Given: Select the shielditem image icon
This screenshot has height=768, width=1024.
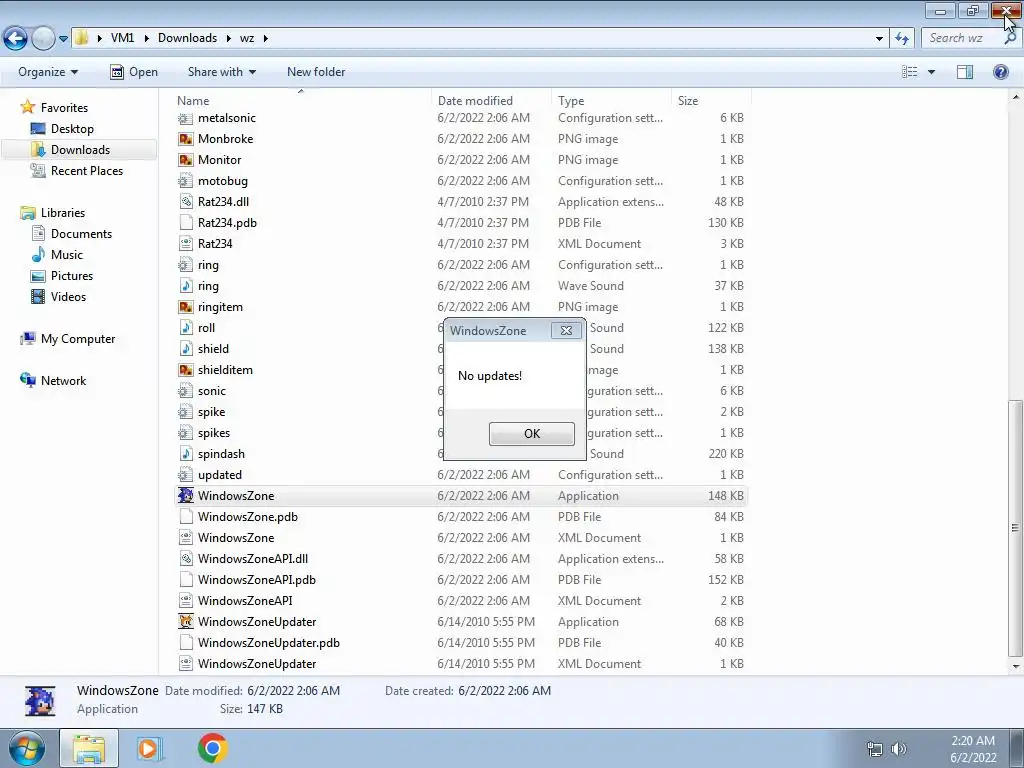Looking at the screenshot, I should [185, 370].
